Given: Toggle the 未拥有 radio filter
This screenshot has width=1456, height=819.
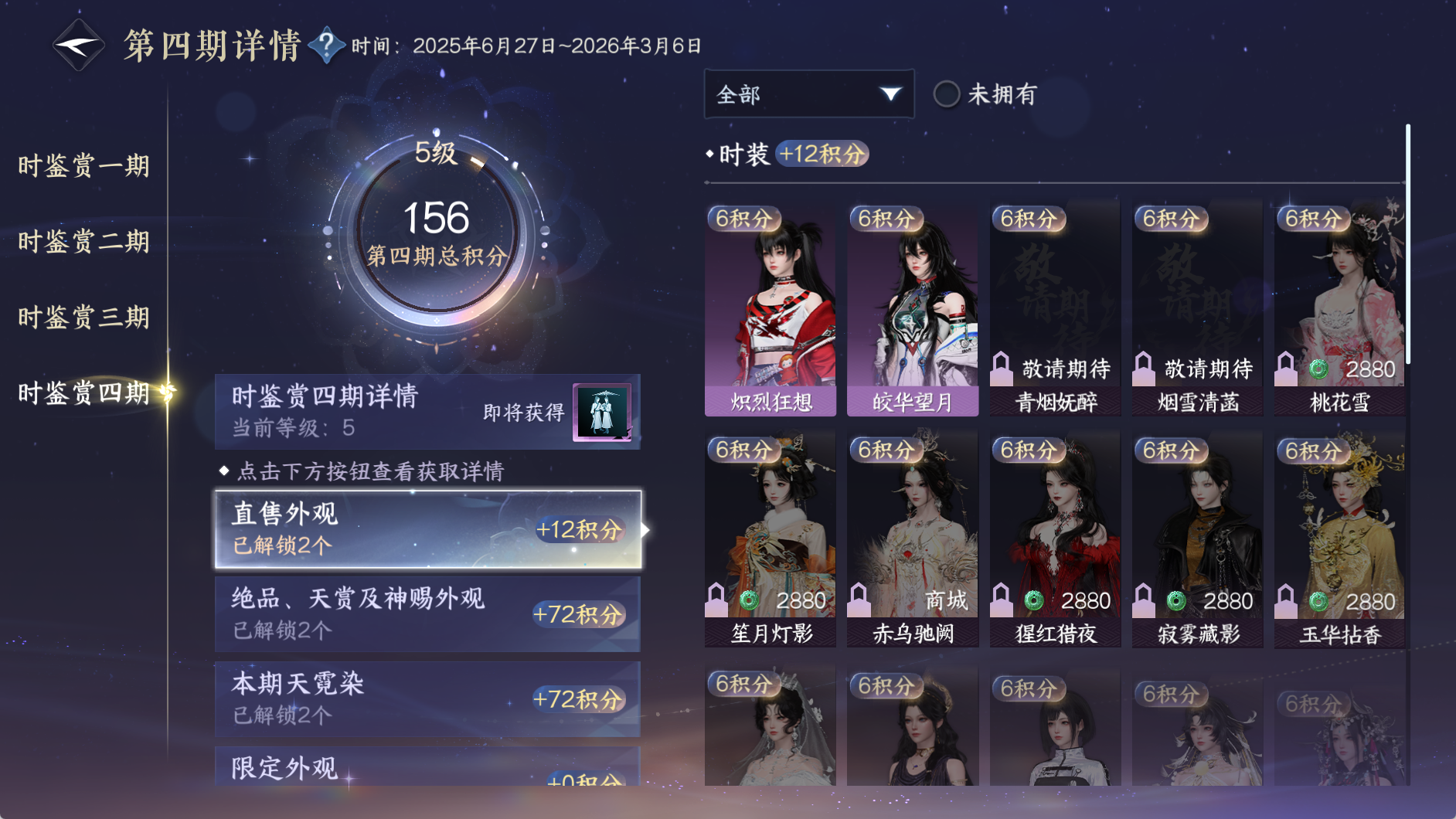Looking at the screenshot, I should [946, 94].
